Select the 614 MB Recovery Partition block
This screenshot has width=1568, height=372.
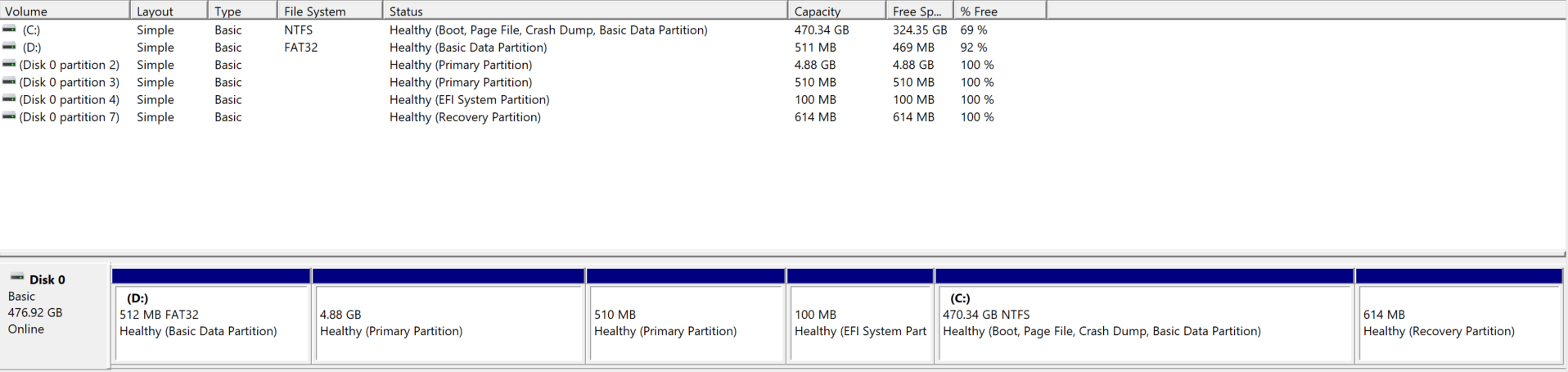point(1459,315)
